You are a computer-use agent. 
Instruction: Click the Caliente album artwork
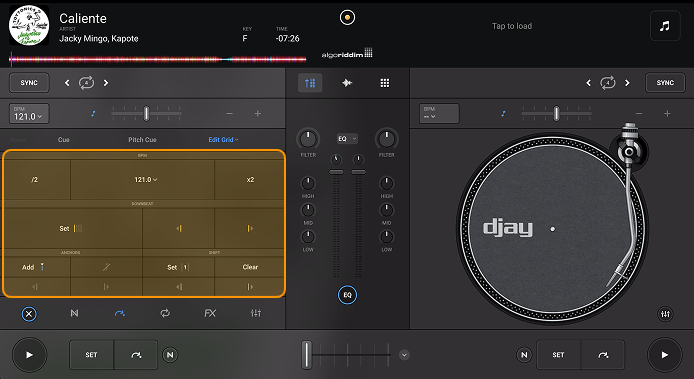tap(29, 25)
